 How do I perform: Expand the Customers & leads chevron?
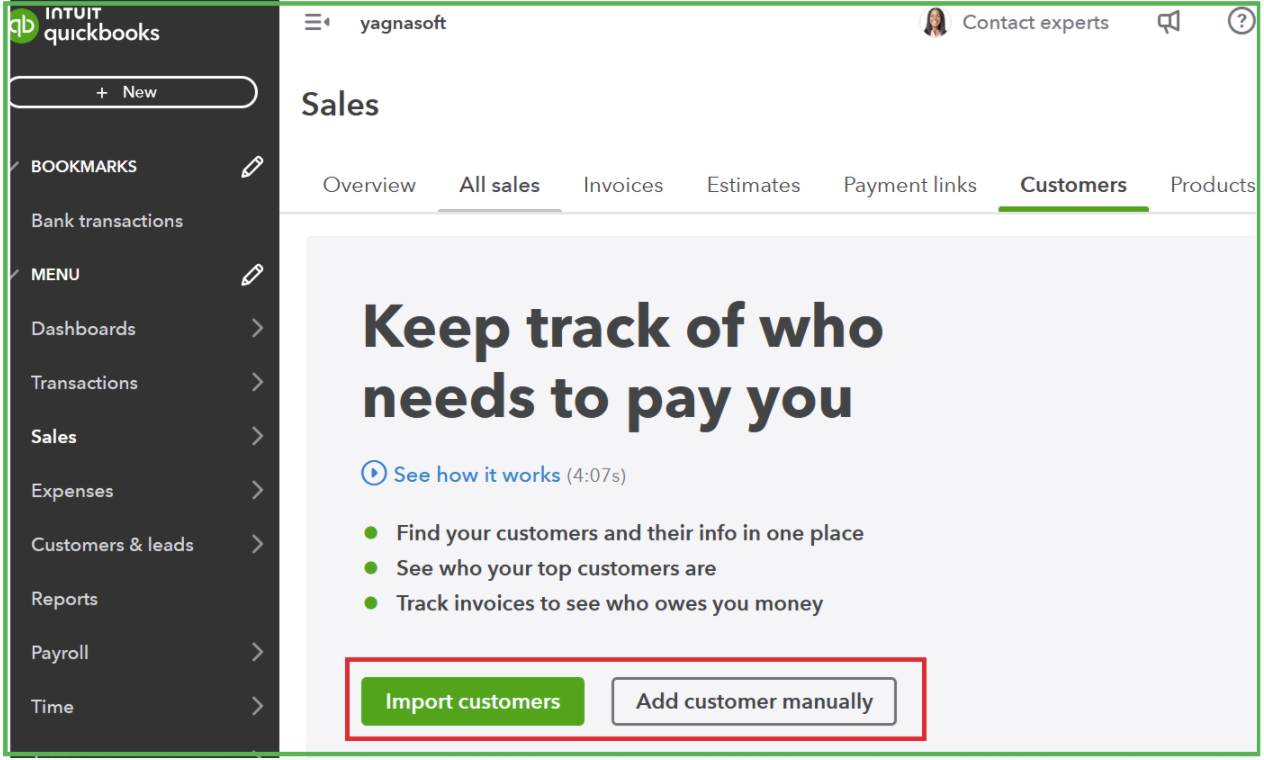point(257,544)
